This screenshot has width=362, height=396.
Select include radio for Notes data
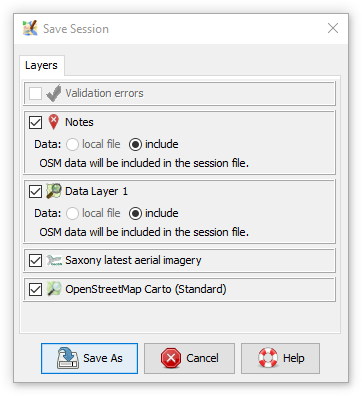pyautogui.click(x=135, y=144)
